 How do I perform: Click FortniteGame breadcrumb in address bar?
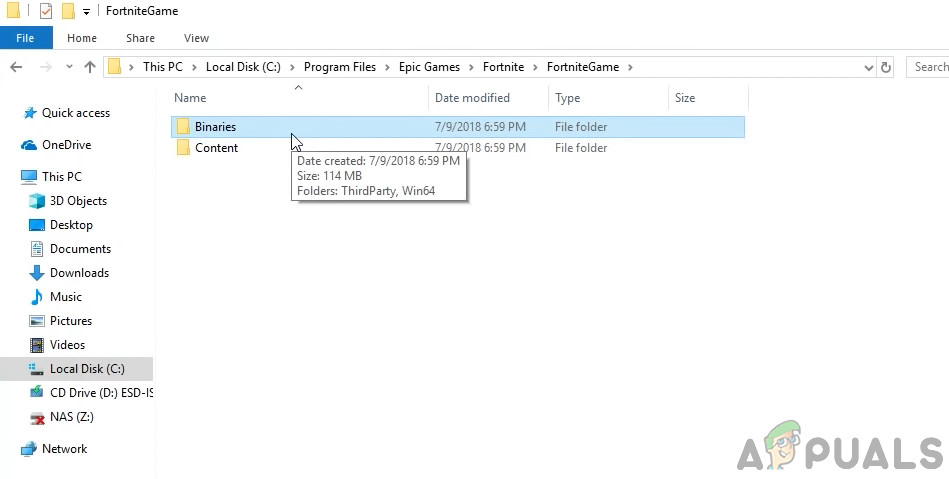pyautogui.click(x=583, y=67)
